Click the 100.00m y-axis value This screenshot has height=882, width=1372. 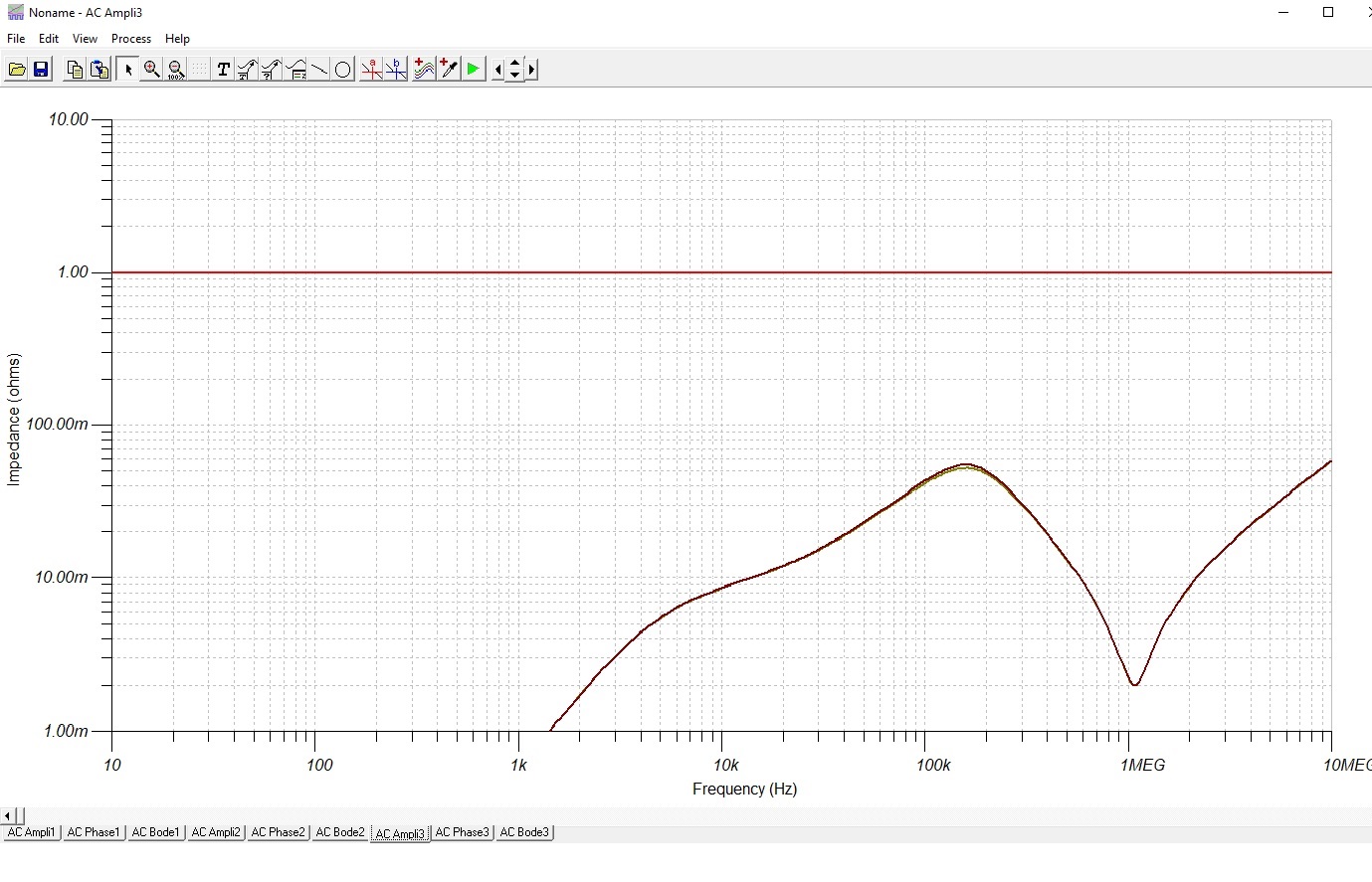pyautogui.click(x=58, y=425)
